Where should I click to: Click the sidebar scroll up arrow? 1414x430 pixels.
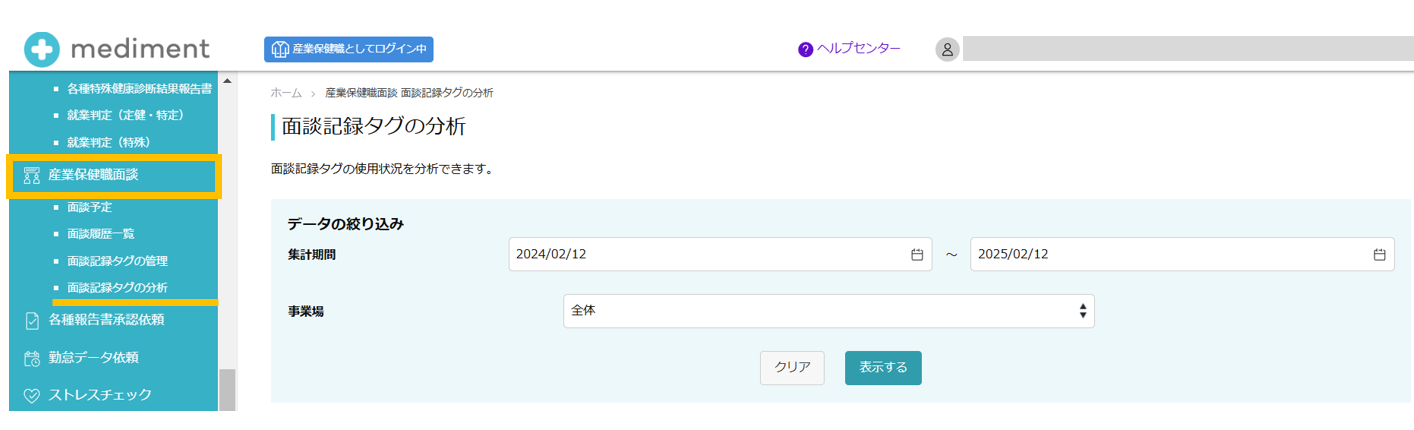227,81
